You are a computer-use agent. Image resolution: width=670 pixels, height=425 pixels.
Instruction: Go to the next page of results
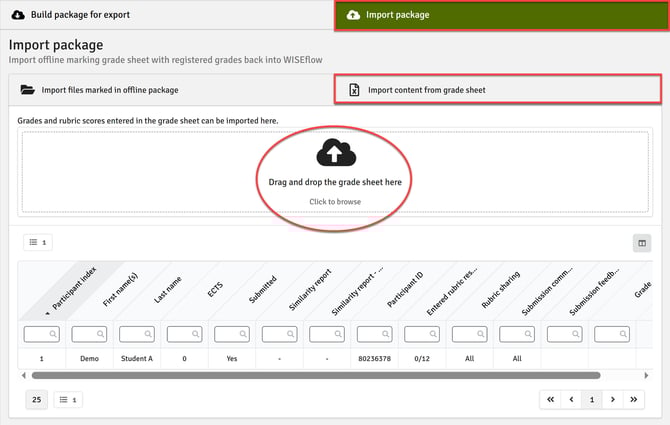(613, 400)
